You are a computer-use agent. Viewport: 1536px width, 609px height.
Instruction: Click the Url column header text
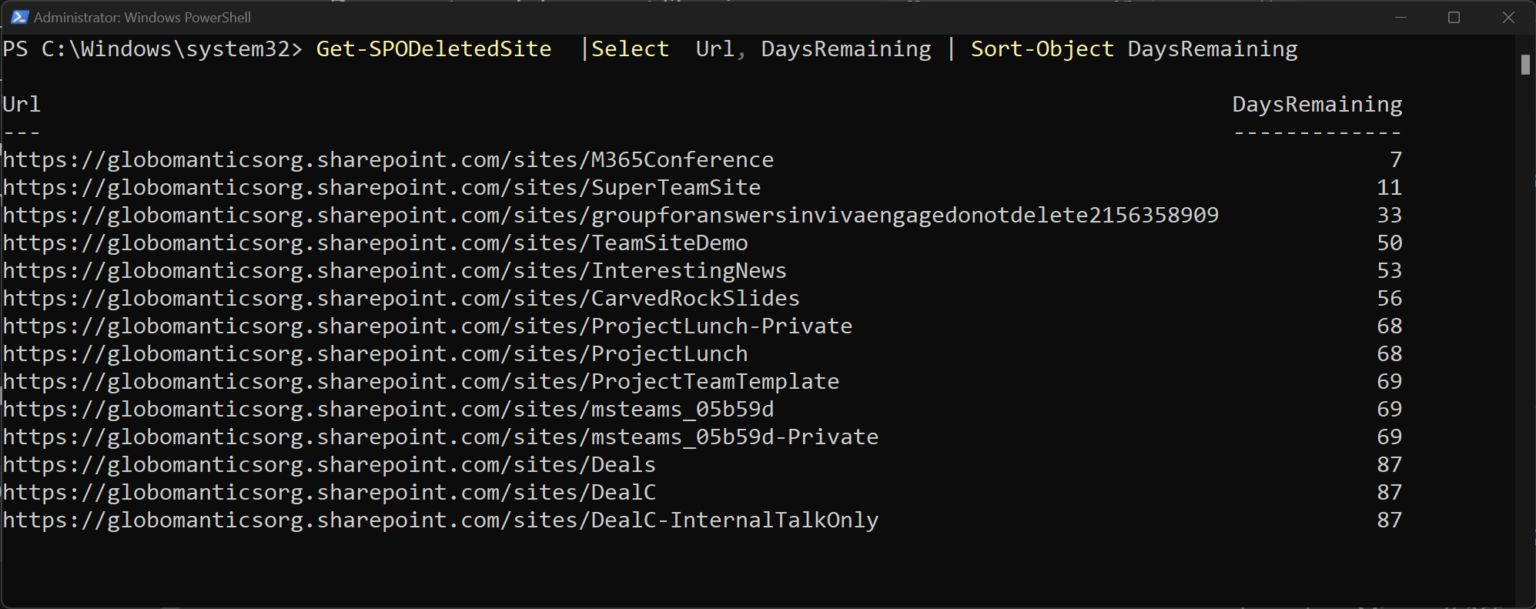pos(21,104)
